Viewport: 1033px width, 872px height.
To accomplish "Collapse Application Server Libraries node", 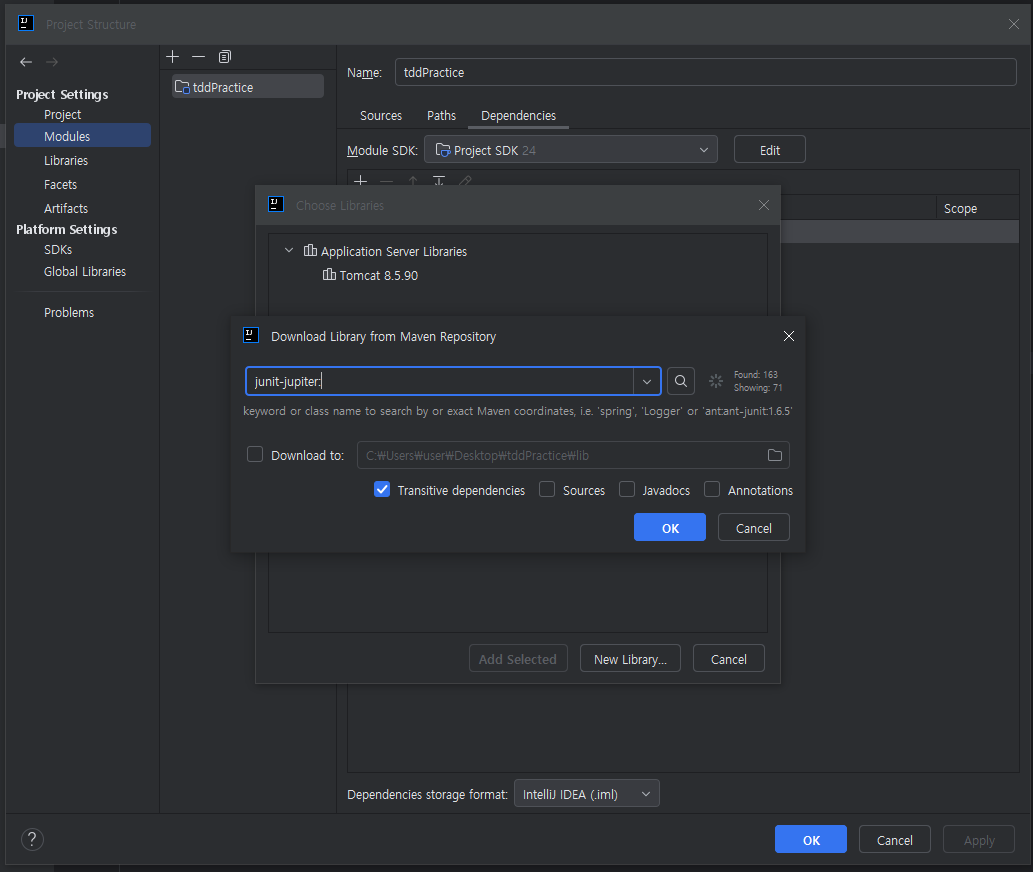I will click(x=289, y=251).
